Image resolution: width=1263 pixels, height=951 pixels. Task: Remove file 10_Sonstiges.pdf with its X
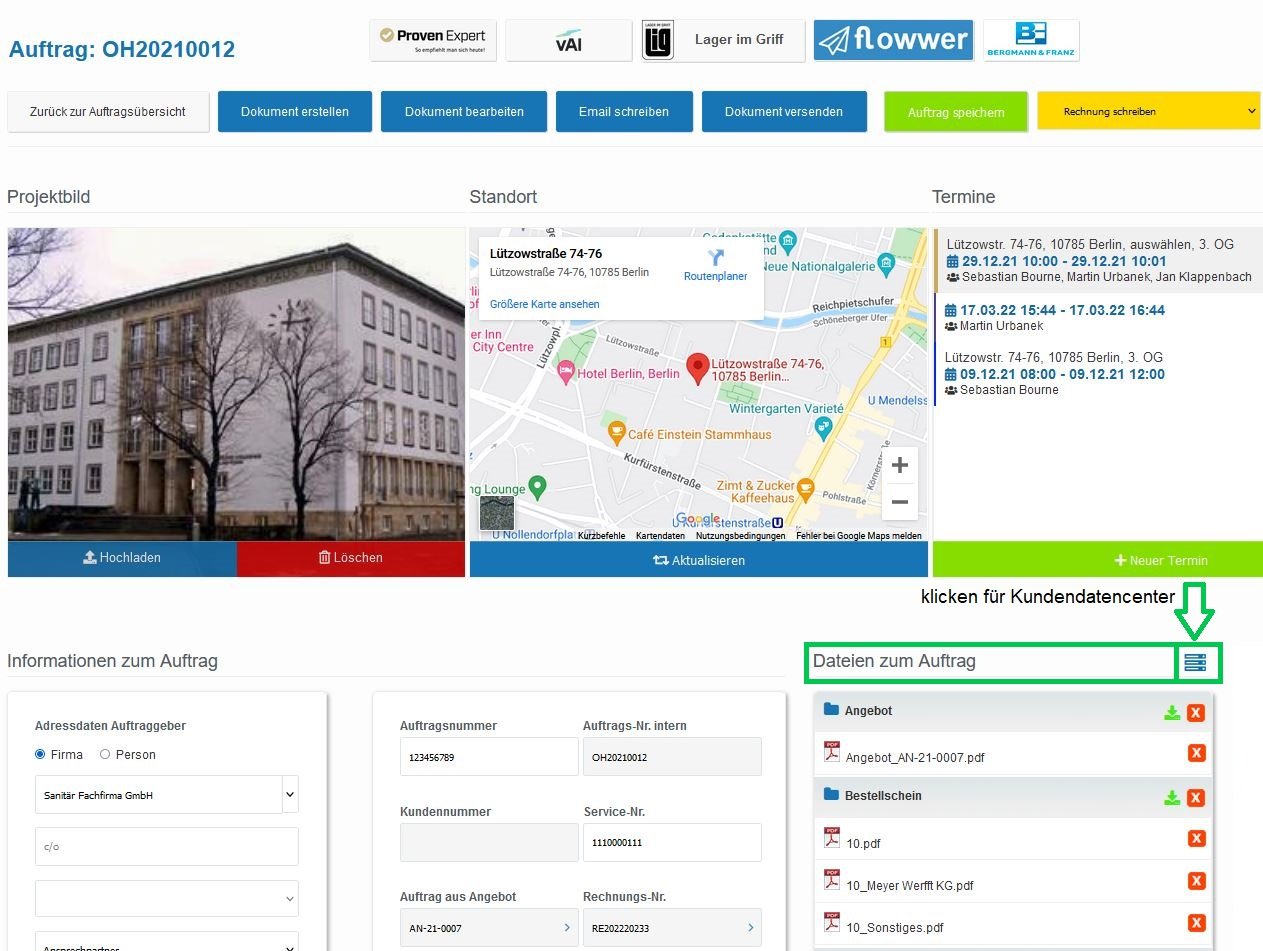(1196, 923)
